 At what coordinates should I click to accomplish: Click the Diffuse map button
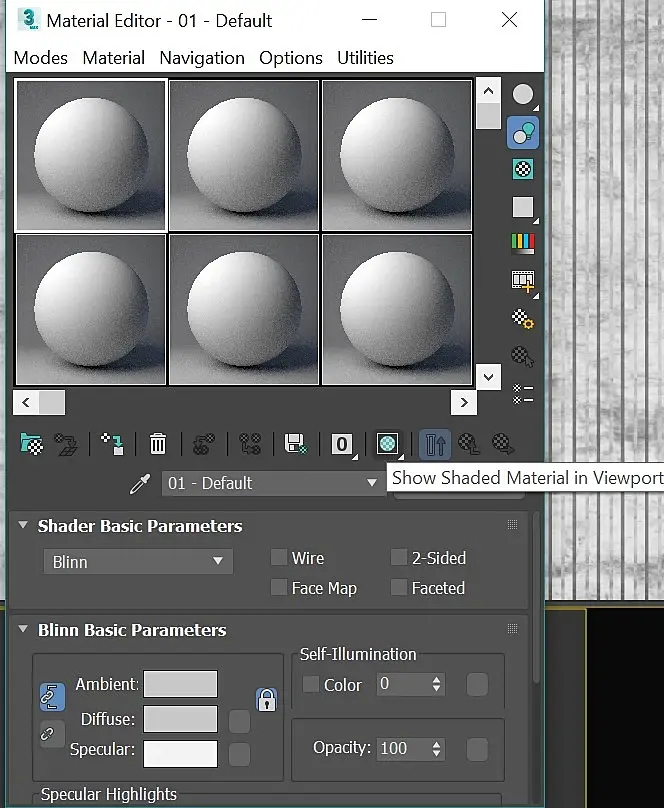pyautogui.click(x=240, y=721)
